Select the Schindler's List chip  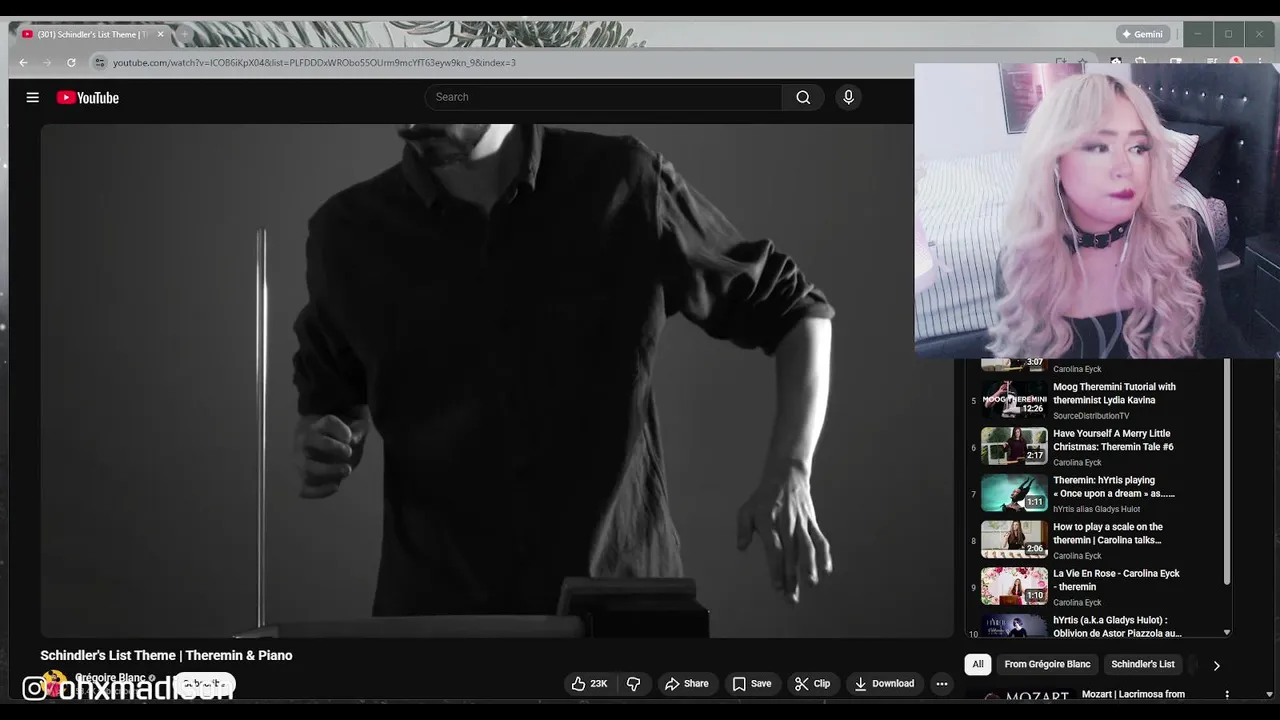click(1143, 664)
